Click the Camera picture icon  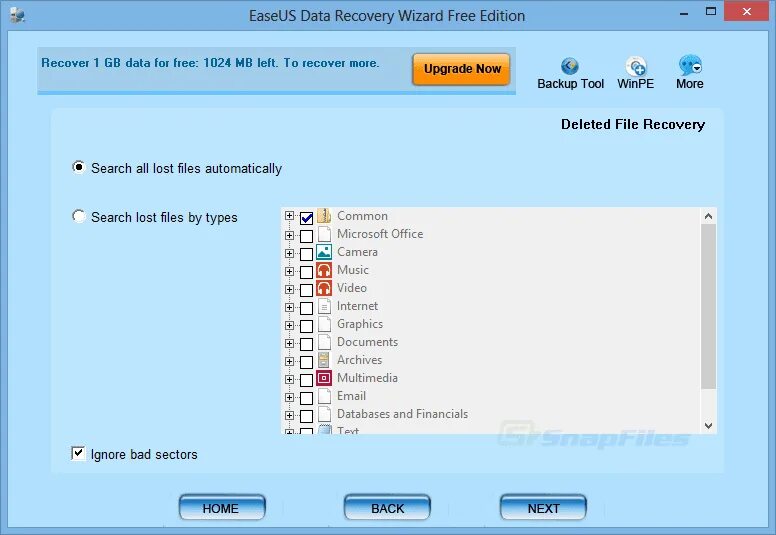pyautogui.click(x=324, y=252)
